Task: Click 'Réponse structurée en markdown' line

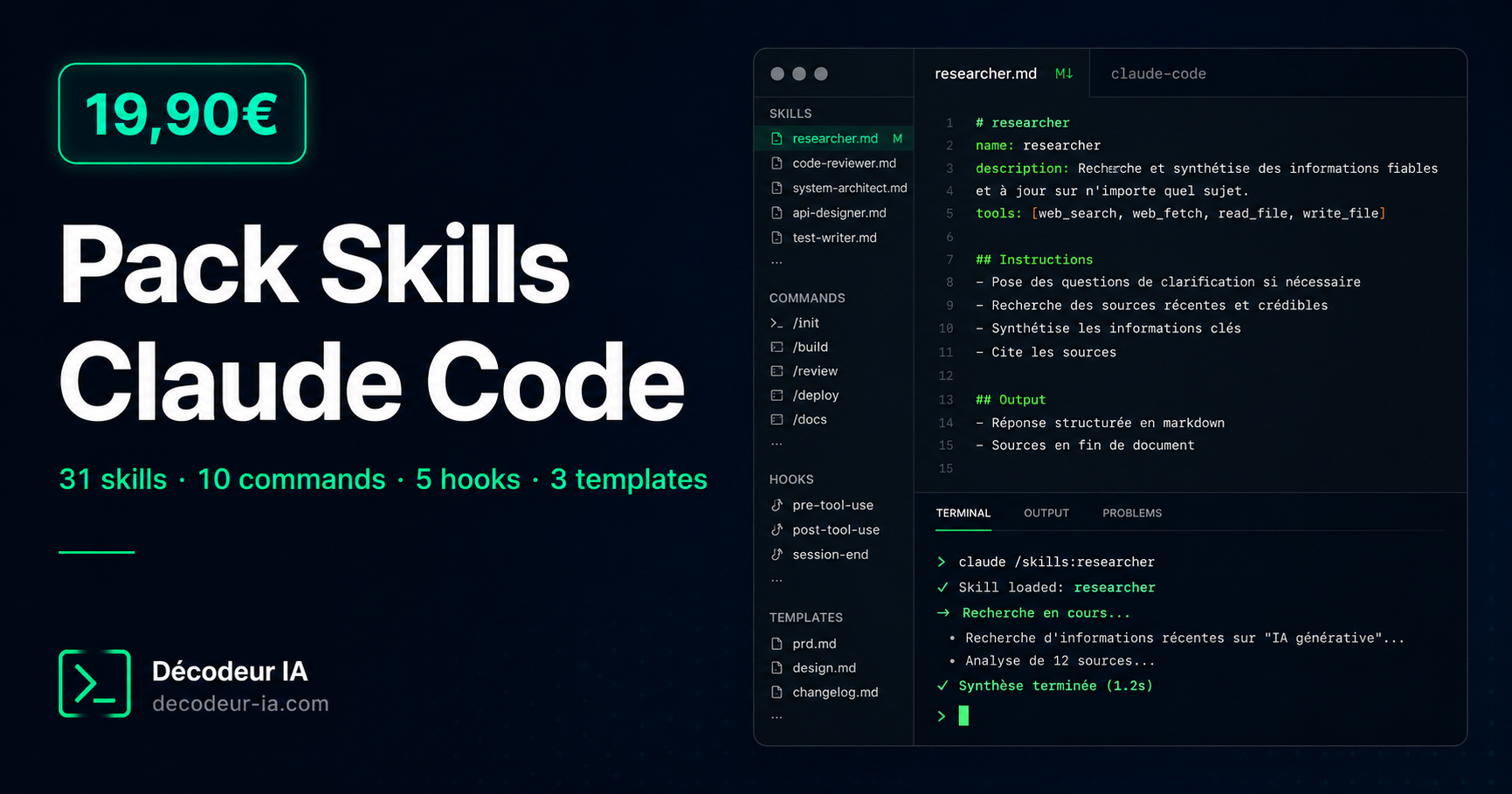Action: tap(1100, 424)
